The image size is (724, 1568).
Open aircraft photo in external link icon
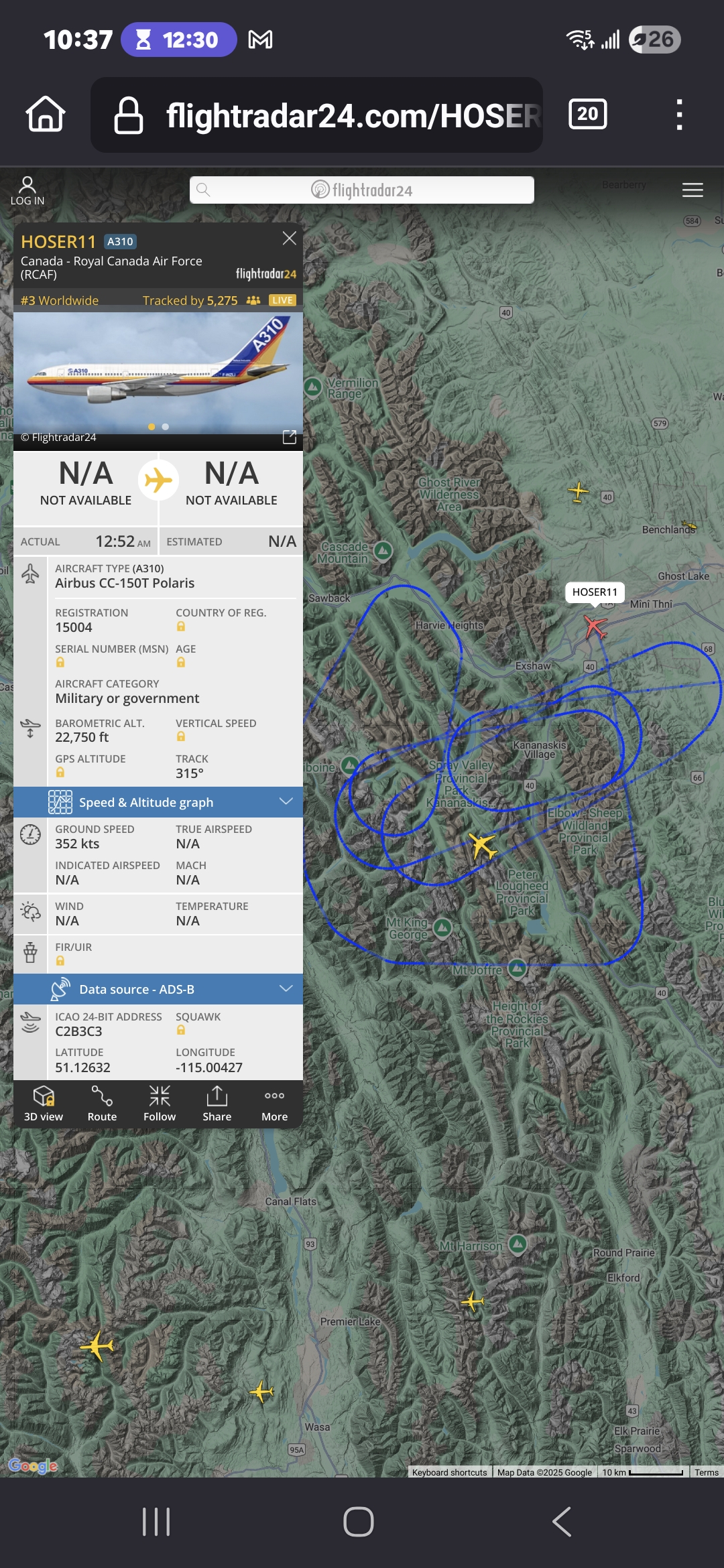[x=290, y=437]
